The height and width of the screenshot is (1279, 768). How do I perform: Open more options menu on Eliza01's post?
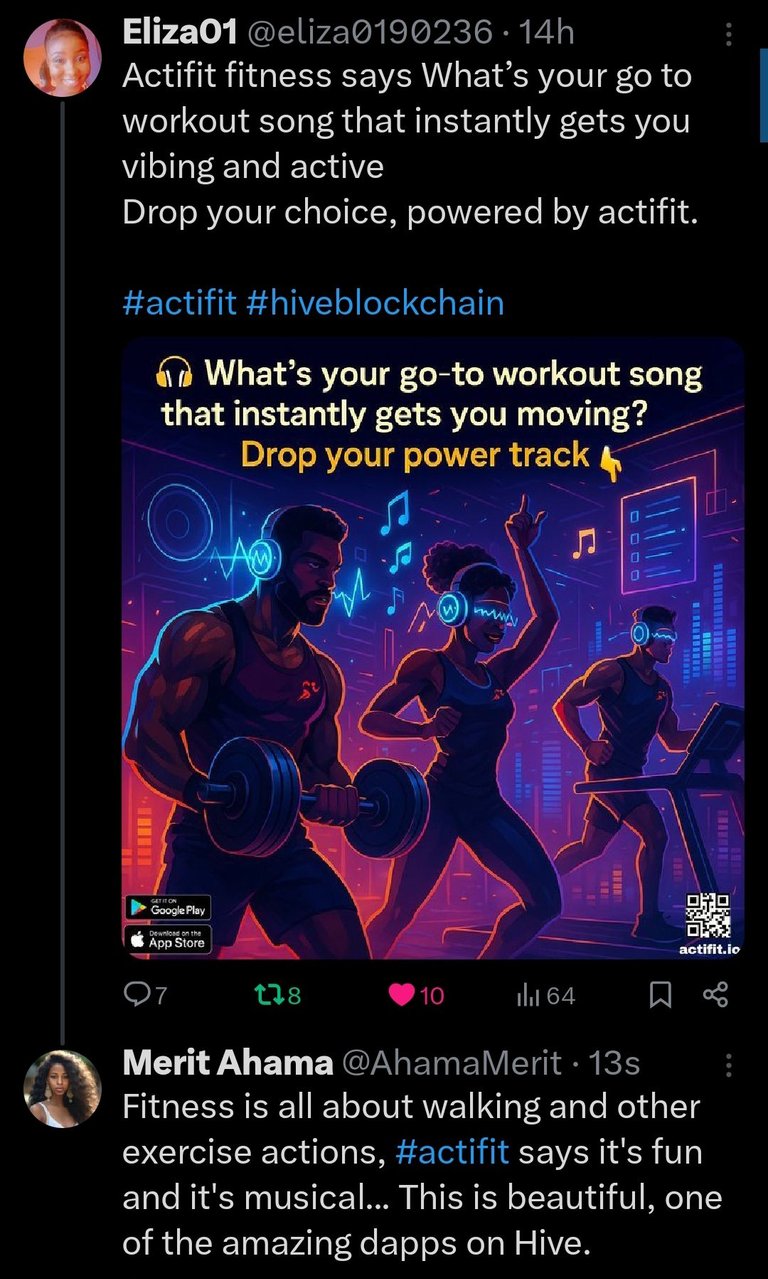click(728, 36)
